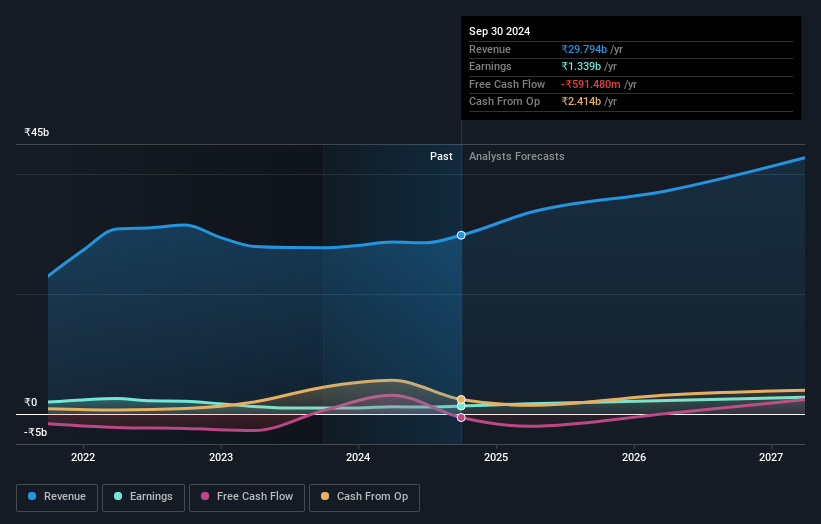Click the teal Earnings data point marker
Screen dimensions: 821x524
(x=461, y=406)
